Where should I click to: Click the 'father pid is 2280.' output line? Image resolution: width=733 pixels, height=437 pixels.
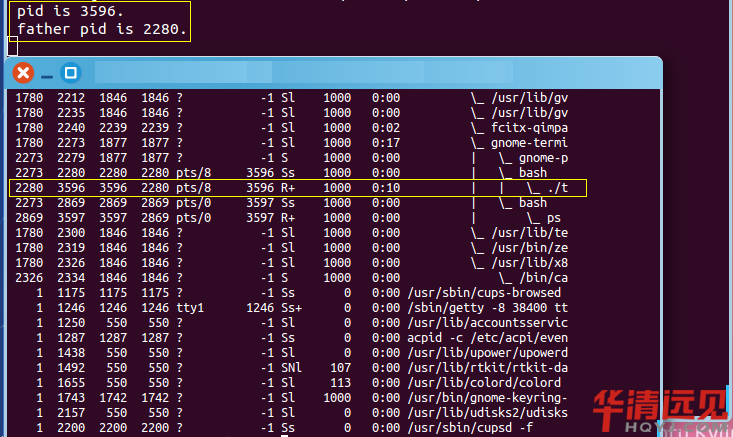click(102, 29)
